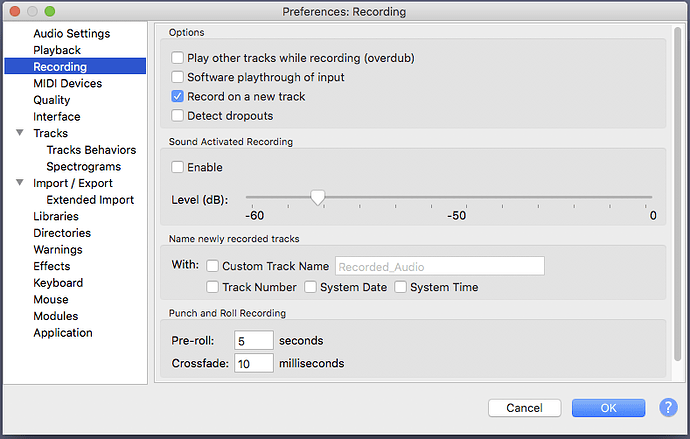Go to Spectrograms preferences

click(x=83, y=166)
